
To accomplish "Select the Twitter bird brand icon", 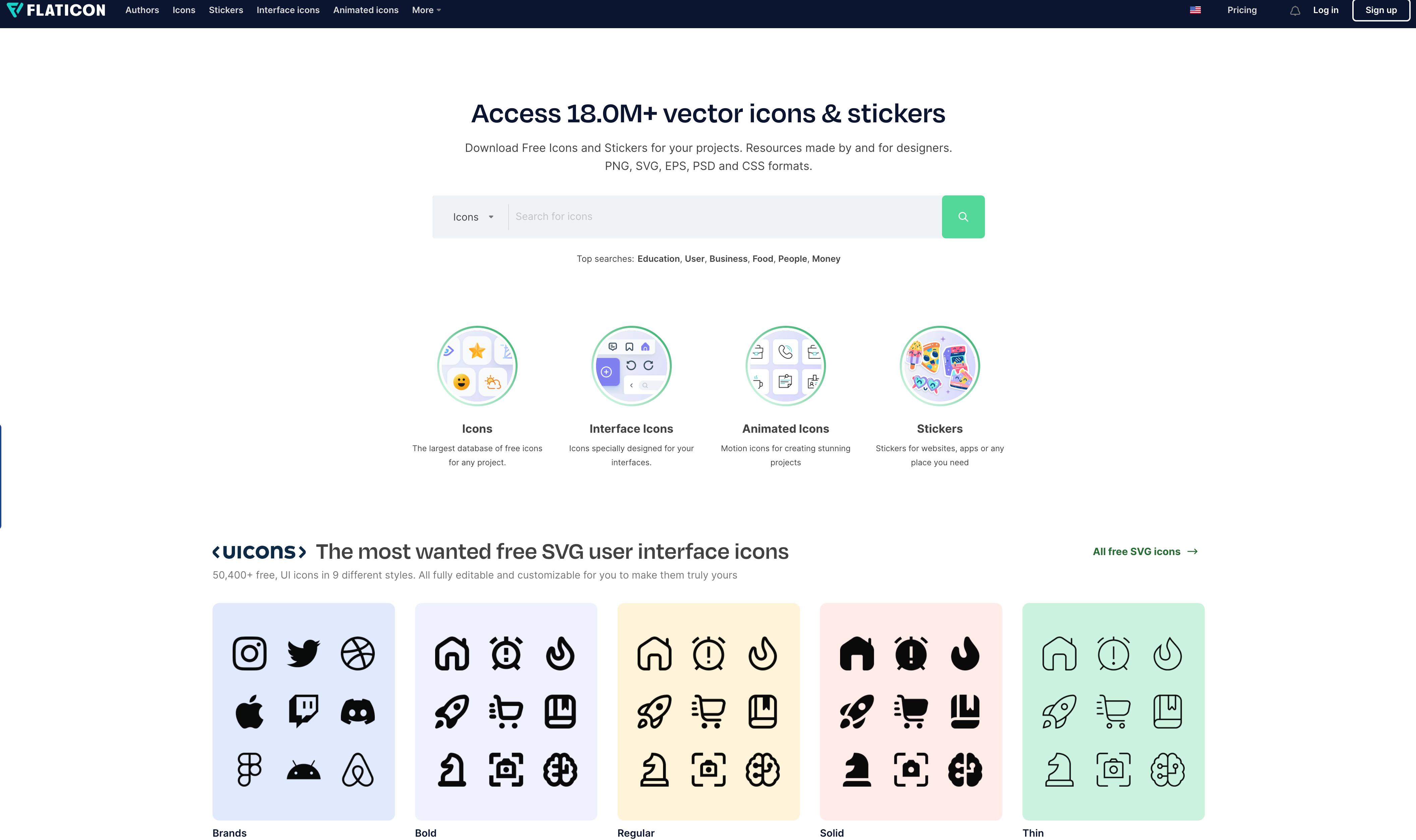I will coord(303,653).
